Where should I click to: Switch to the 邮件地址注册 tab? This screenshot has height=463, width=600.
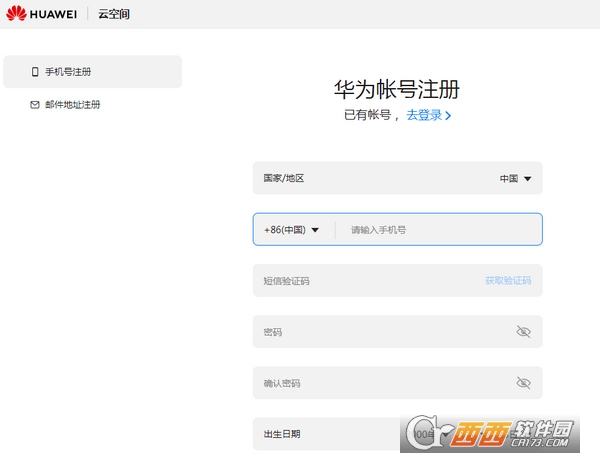[x=72, y=105]
